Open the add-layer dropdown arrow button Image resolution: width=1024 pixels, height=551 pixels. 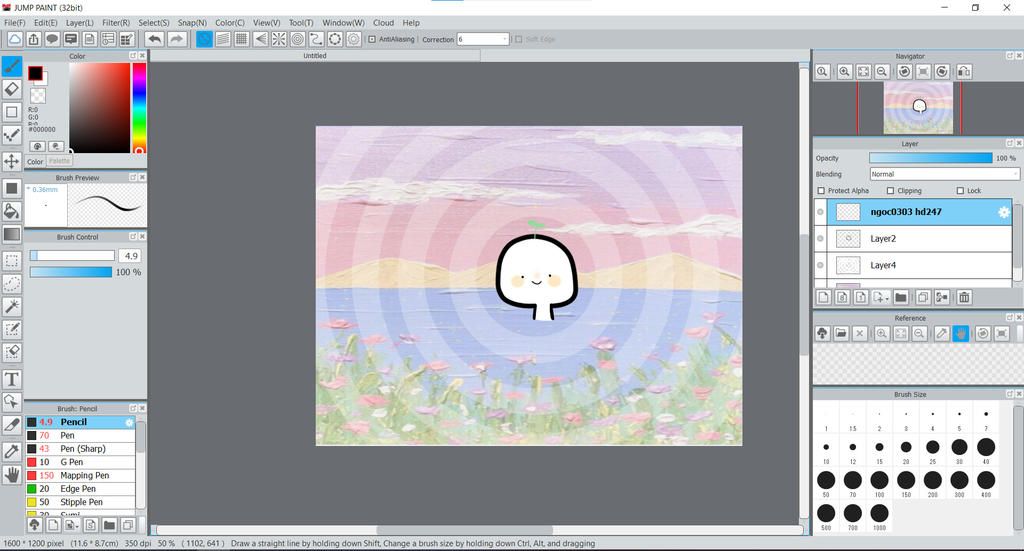pyautogui.click(x=881, y=298)
